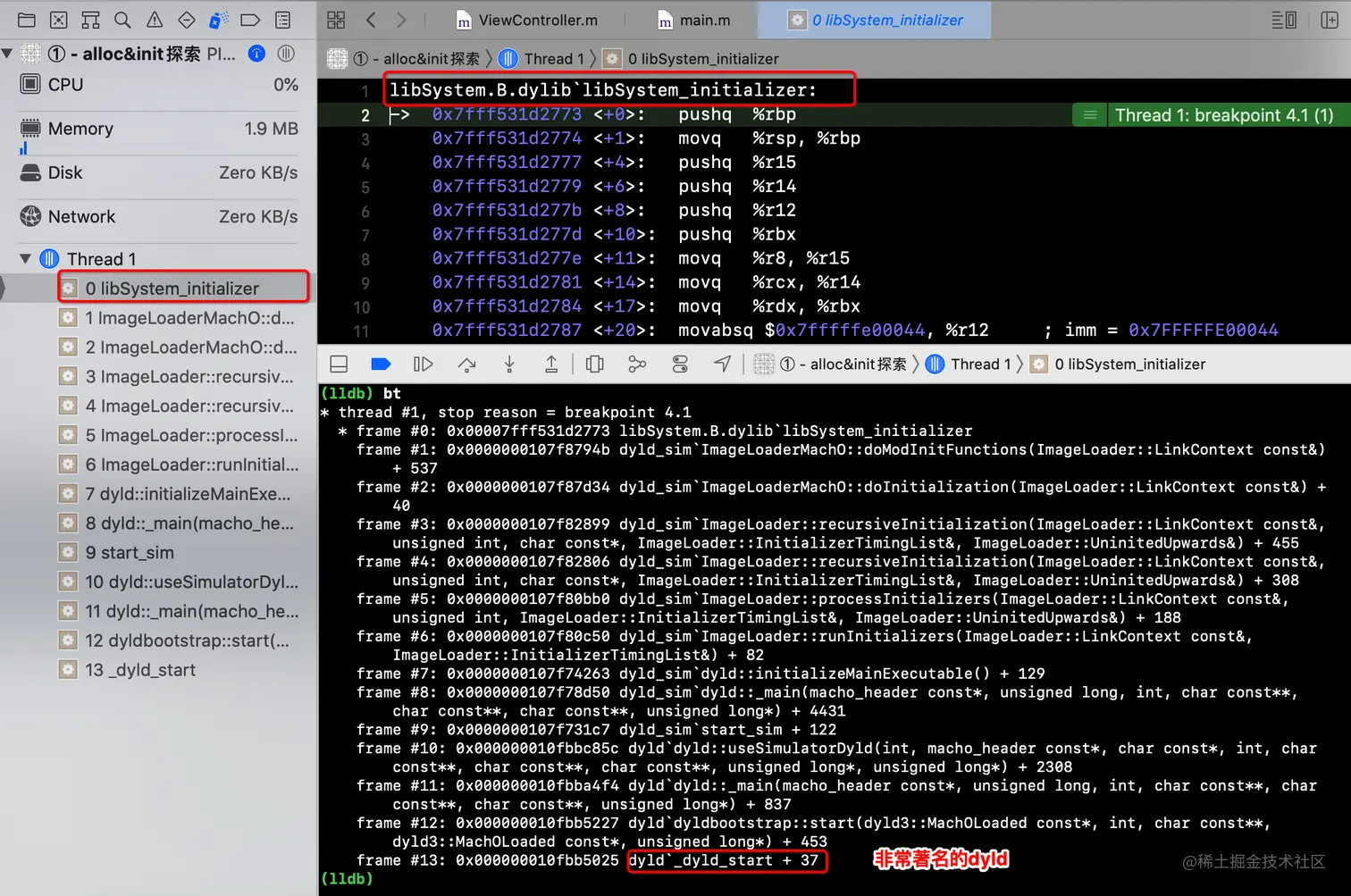Open the Symbol navigator
The width and height of the screenshot is (1351, 896).
coord(91,20)
